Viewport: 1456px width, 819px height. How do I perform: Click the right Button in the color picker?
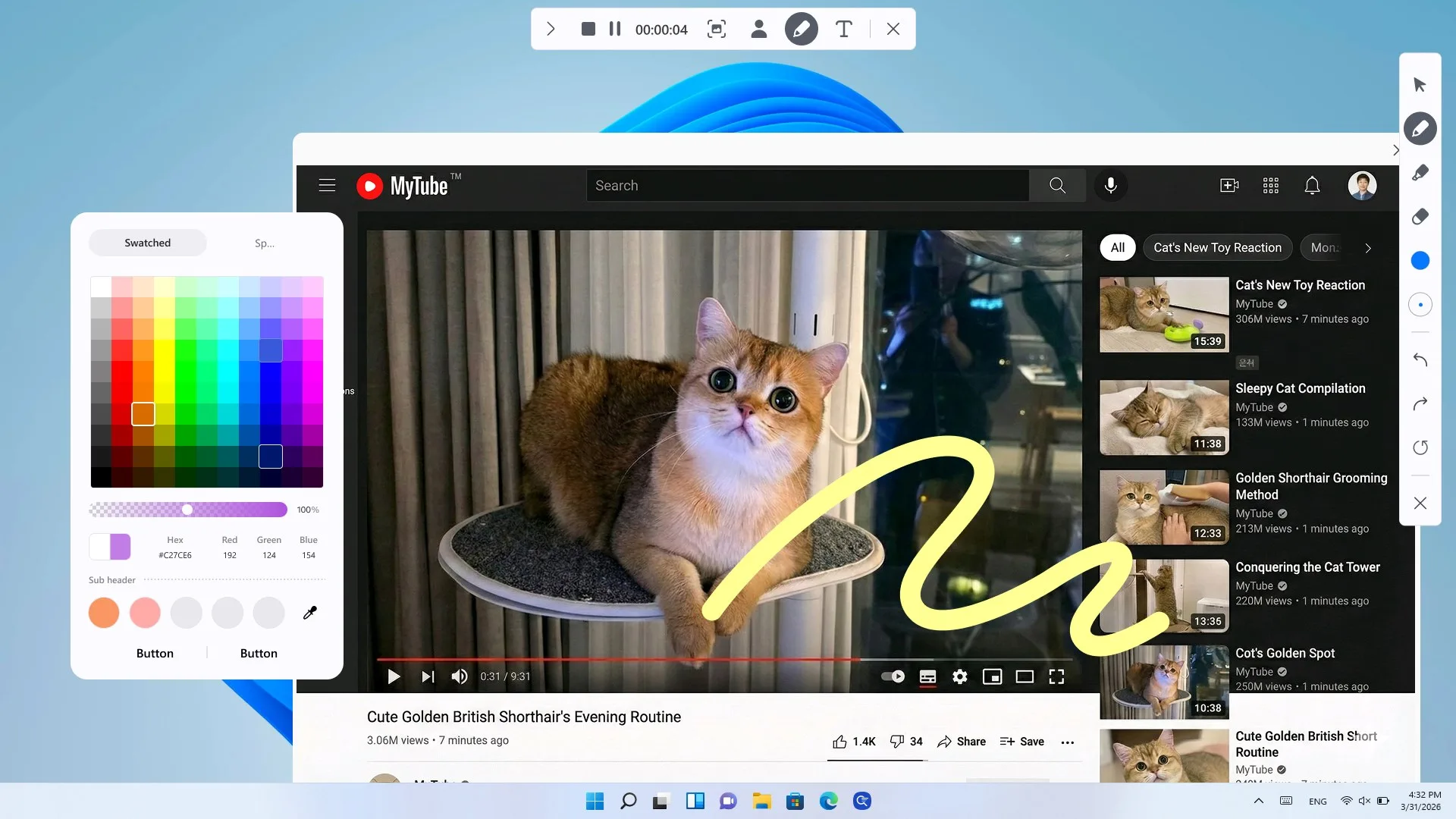[259, 653]
